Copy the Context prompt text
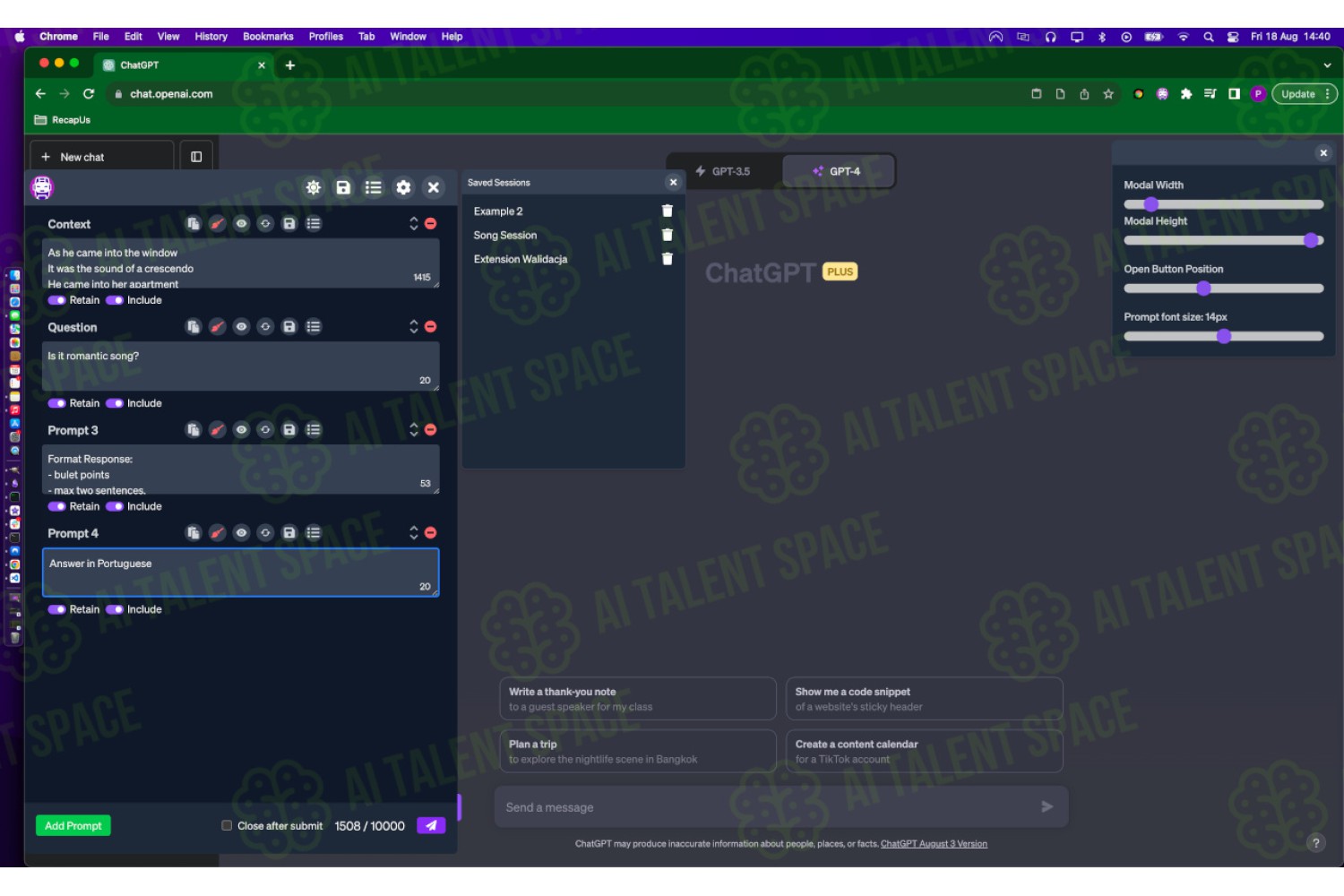Image resolution: width=1344 pixels, height=896 pixels. [194, 224]
